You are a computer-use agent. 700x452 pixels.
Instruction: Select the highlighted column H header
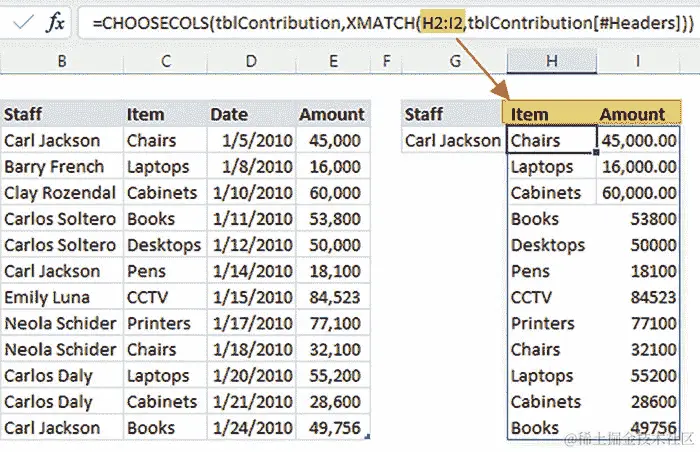click(552, 61)
